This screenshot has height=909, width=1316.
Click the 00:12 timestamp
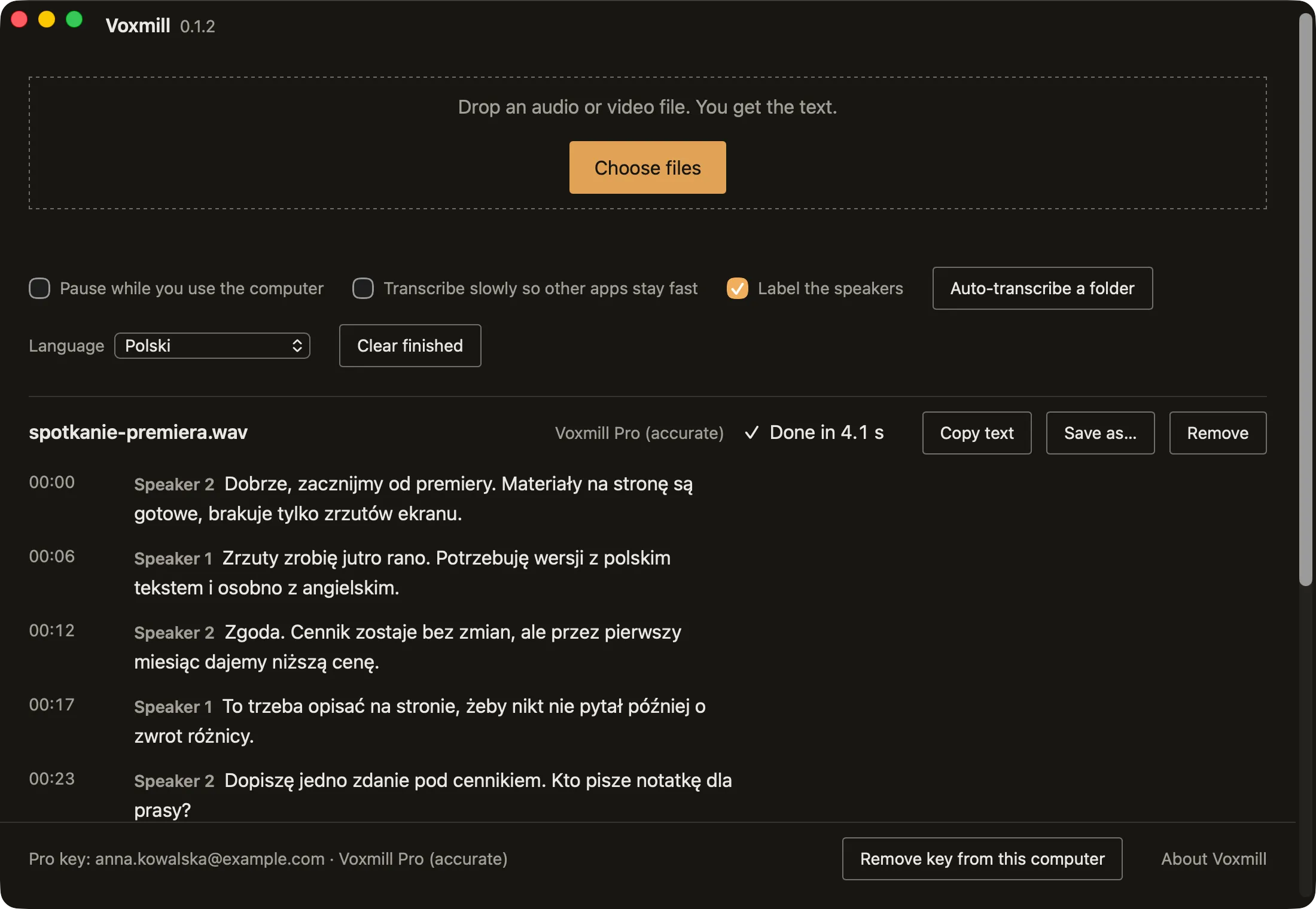52,630
